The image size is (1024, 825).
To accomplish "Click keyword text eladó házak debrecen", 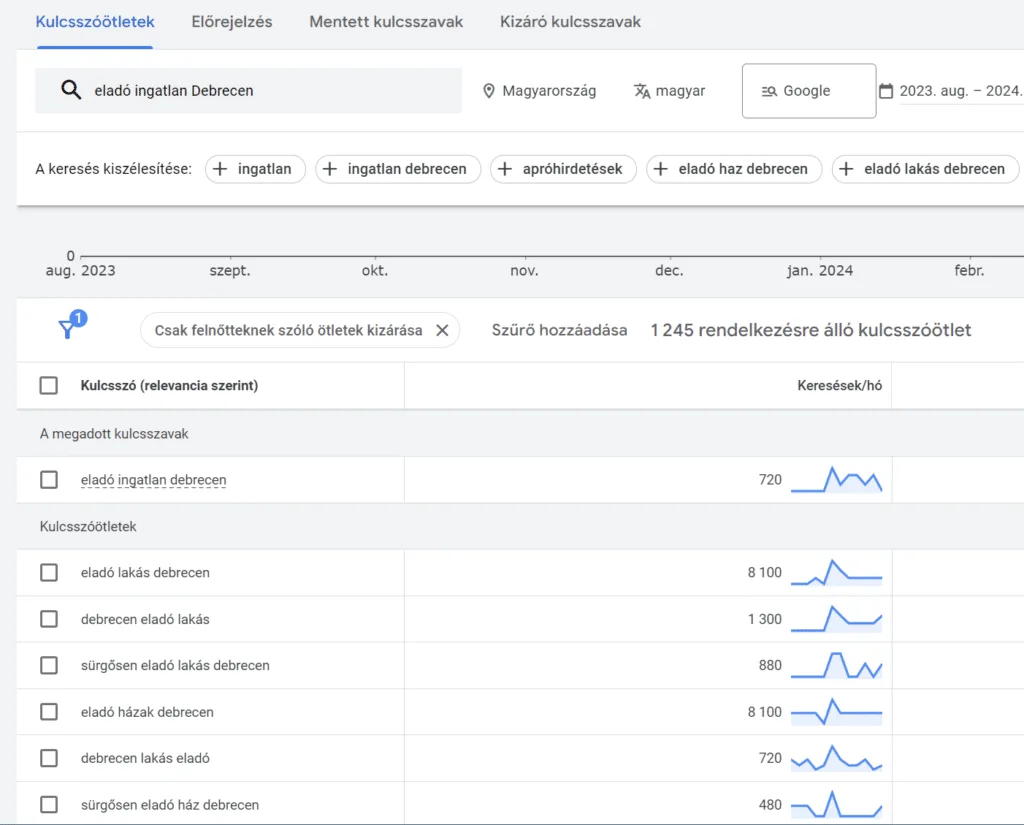I will coord(147,712).
